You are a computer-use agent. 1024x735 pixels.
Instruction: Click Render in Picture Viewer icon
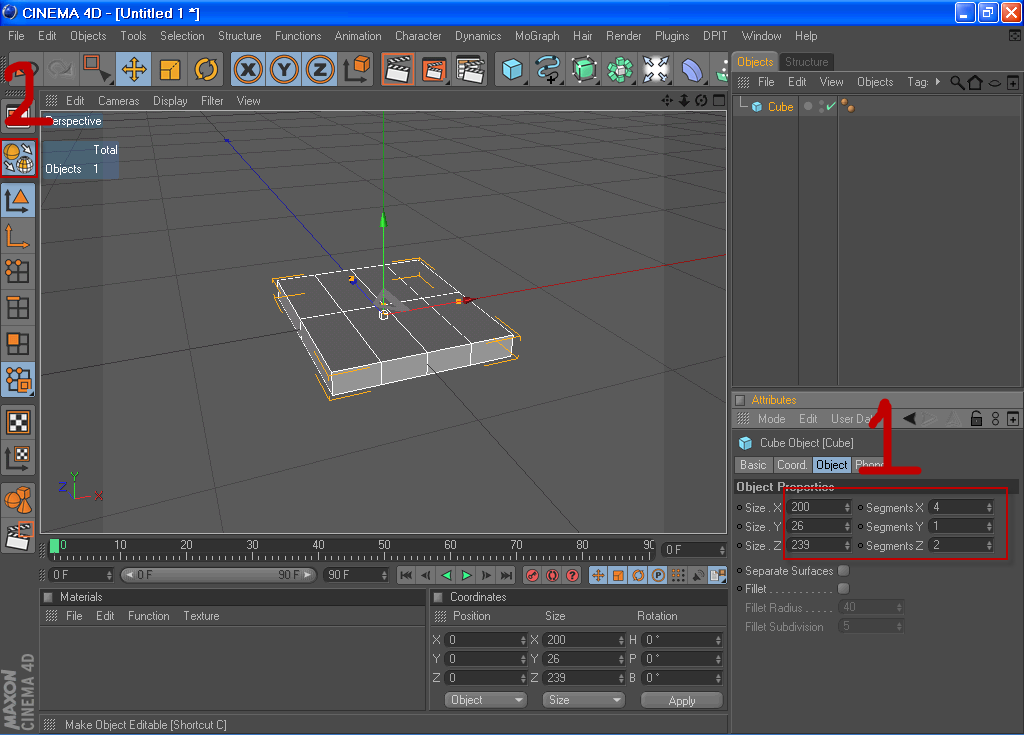(434, 69)
